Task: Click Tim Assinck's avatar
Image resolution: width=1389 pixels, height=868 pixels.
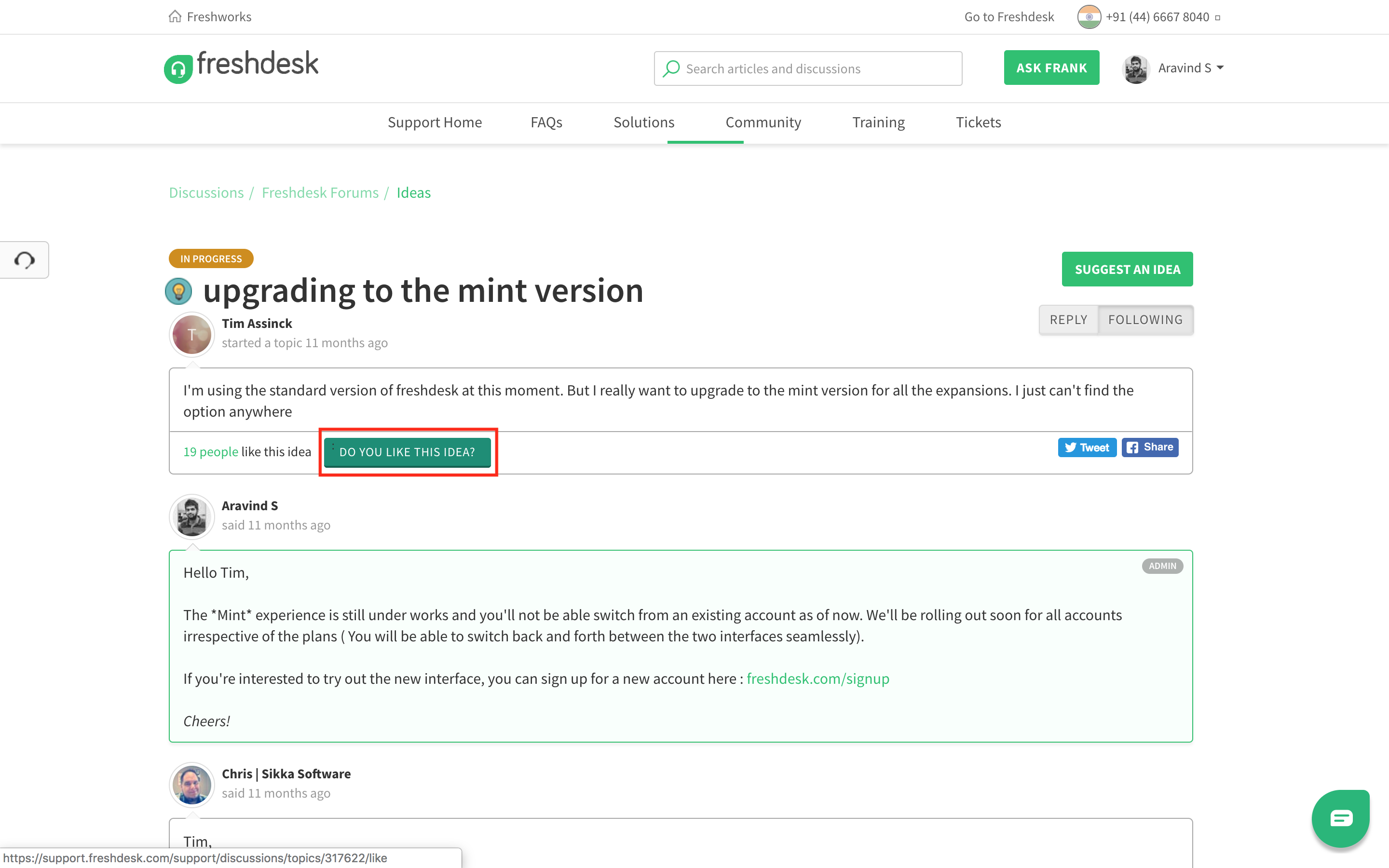Action: coord(191,334)
